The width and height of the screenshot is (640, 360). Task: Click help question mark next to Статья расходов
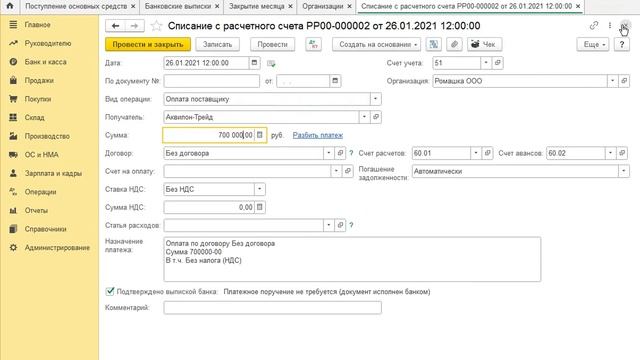click(351, 225)
